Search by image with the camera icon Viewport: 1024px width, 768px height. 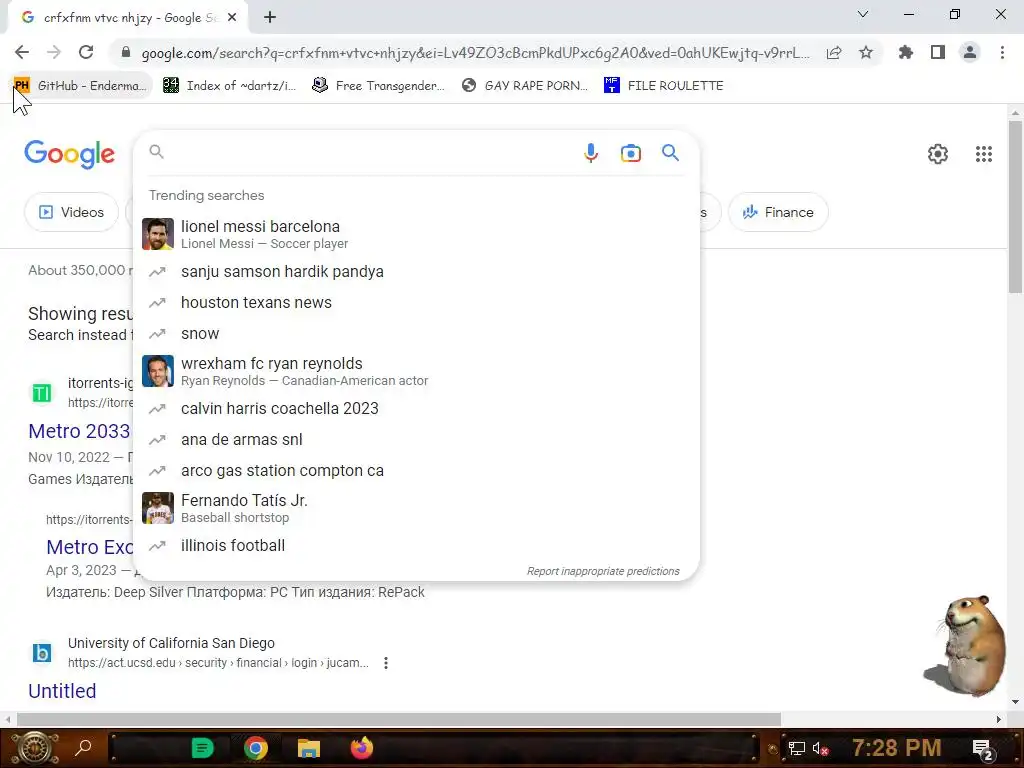pos(630,153)
